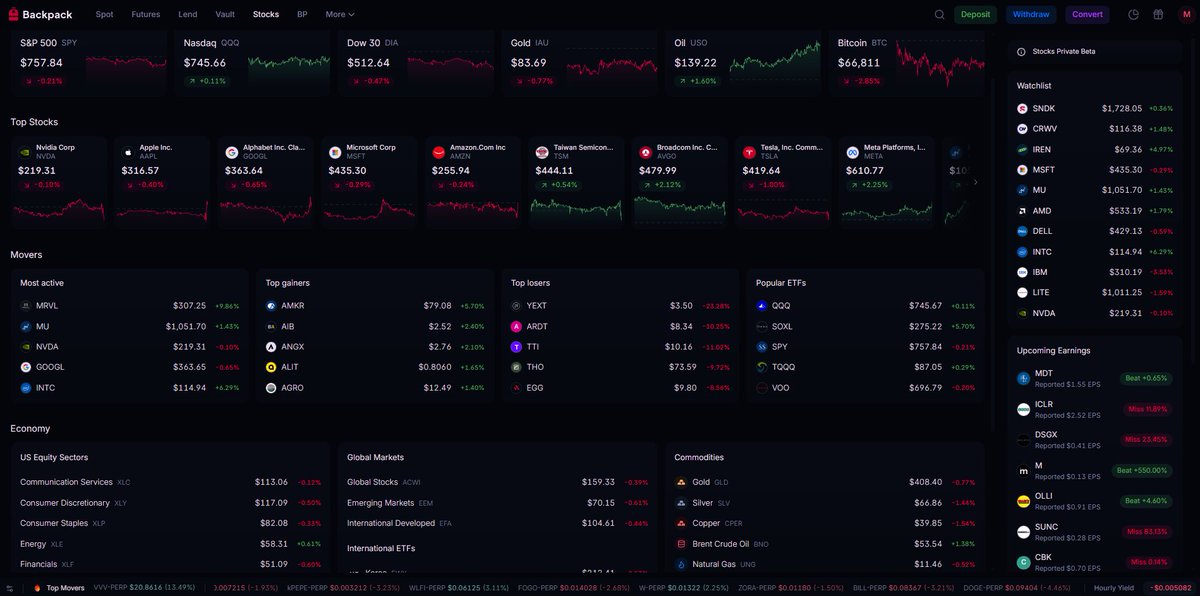This screenshot has height=596, width=1200.
Task: Select the Stocks tab
Action: [x=266, y=14]
